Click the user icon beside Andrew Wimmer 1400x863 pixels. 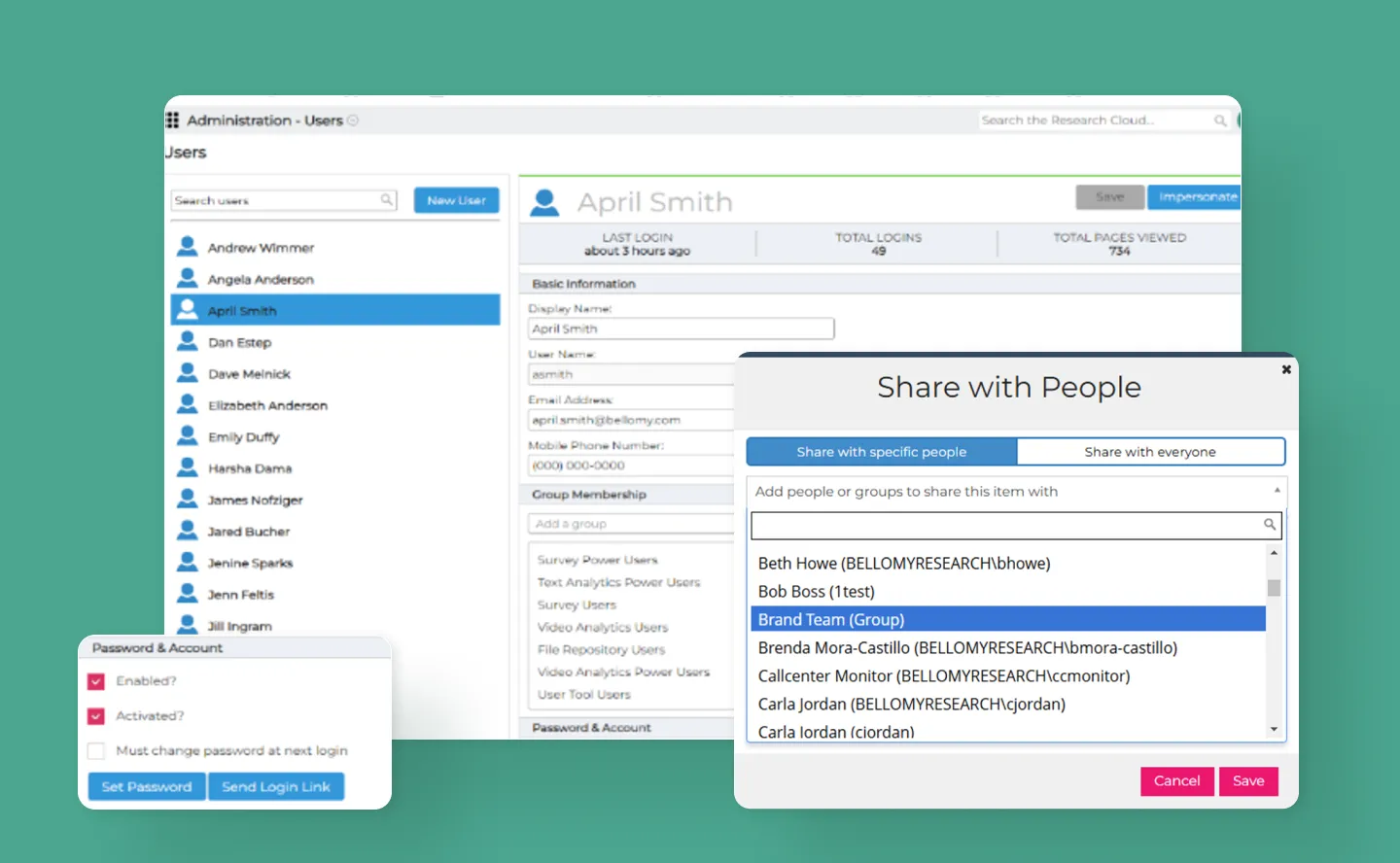pyautogui.click(x=188, y=245)
